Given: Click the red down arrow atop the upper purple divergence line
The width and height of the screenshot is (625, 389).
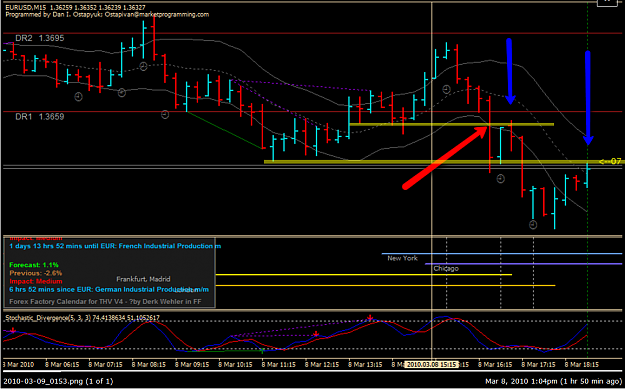Looking at the screenshot, I should pyautogui.click(x=370, y=318).
